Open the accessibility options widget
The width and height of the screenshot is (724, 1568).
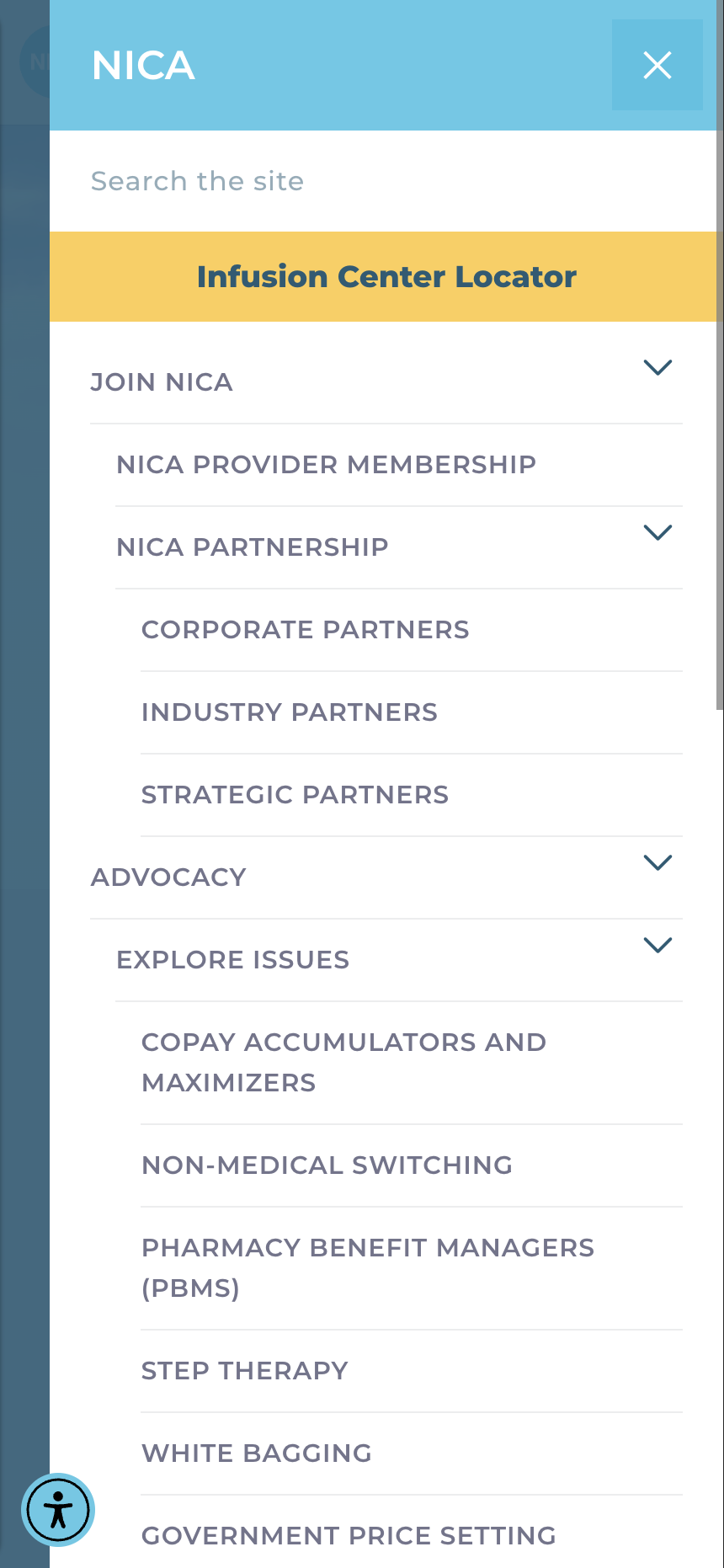point(58,1509)
